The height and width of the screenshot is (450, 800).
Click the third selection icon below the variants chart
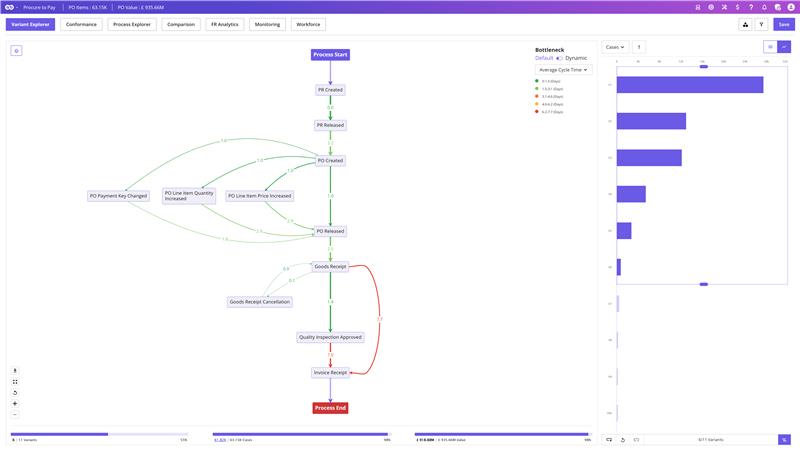(636, 439)
